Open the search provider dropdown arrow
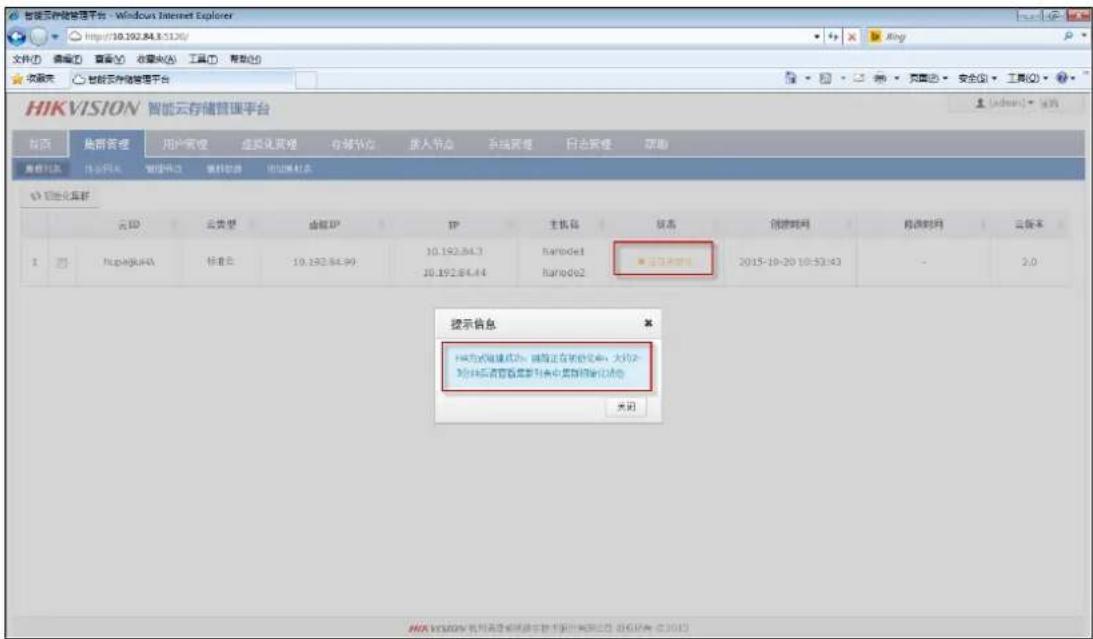Image resolution: width=1093 pixels, height=639 pixels. [1084, 36]
